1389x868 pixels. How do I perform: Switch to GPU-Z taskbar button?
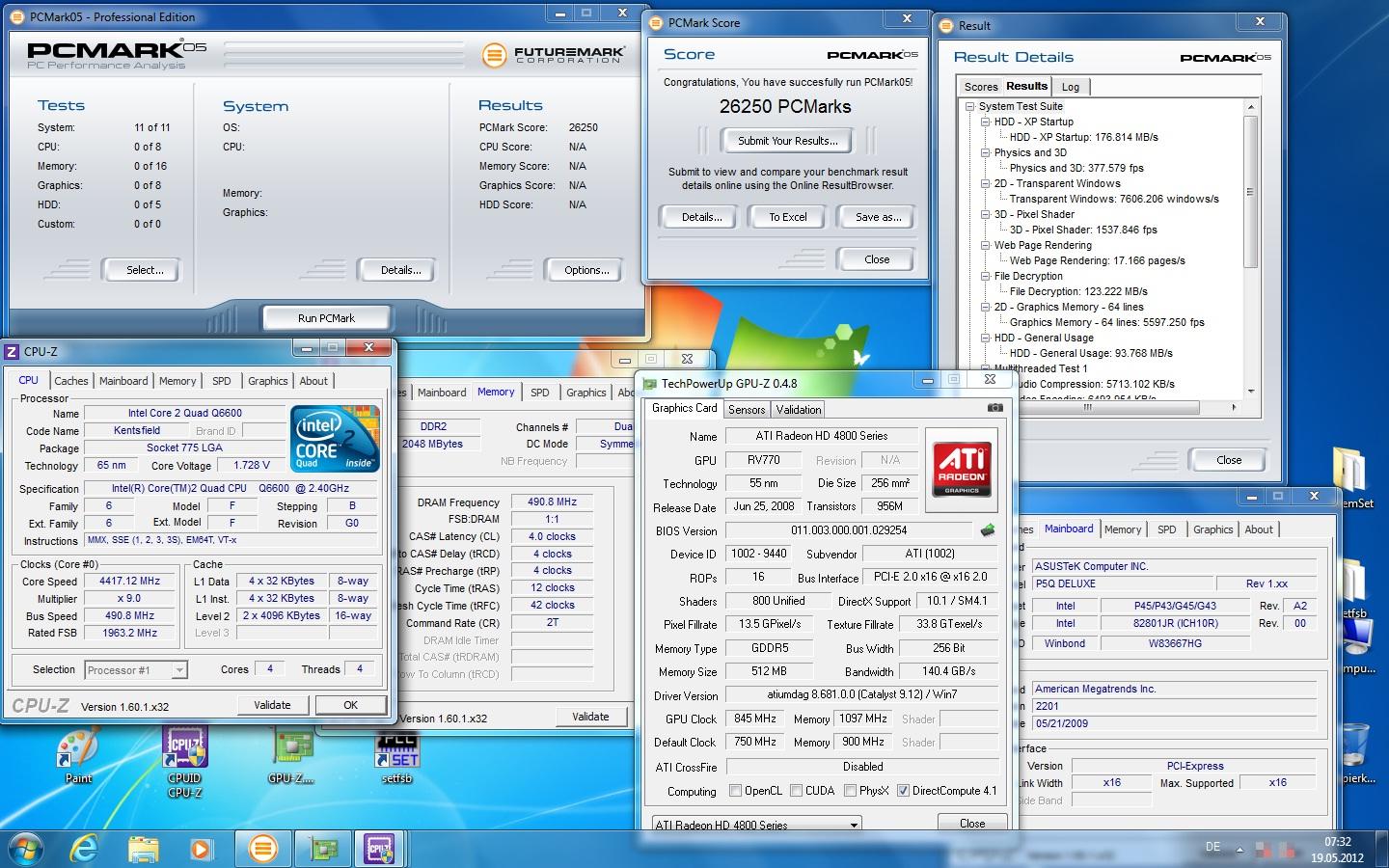point(322,849)
